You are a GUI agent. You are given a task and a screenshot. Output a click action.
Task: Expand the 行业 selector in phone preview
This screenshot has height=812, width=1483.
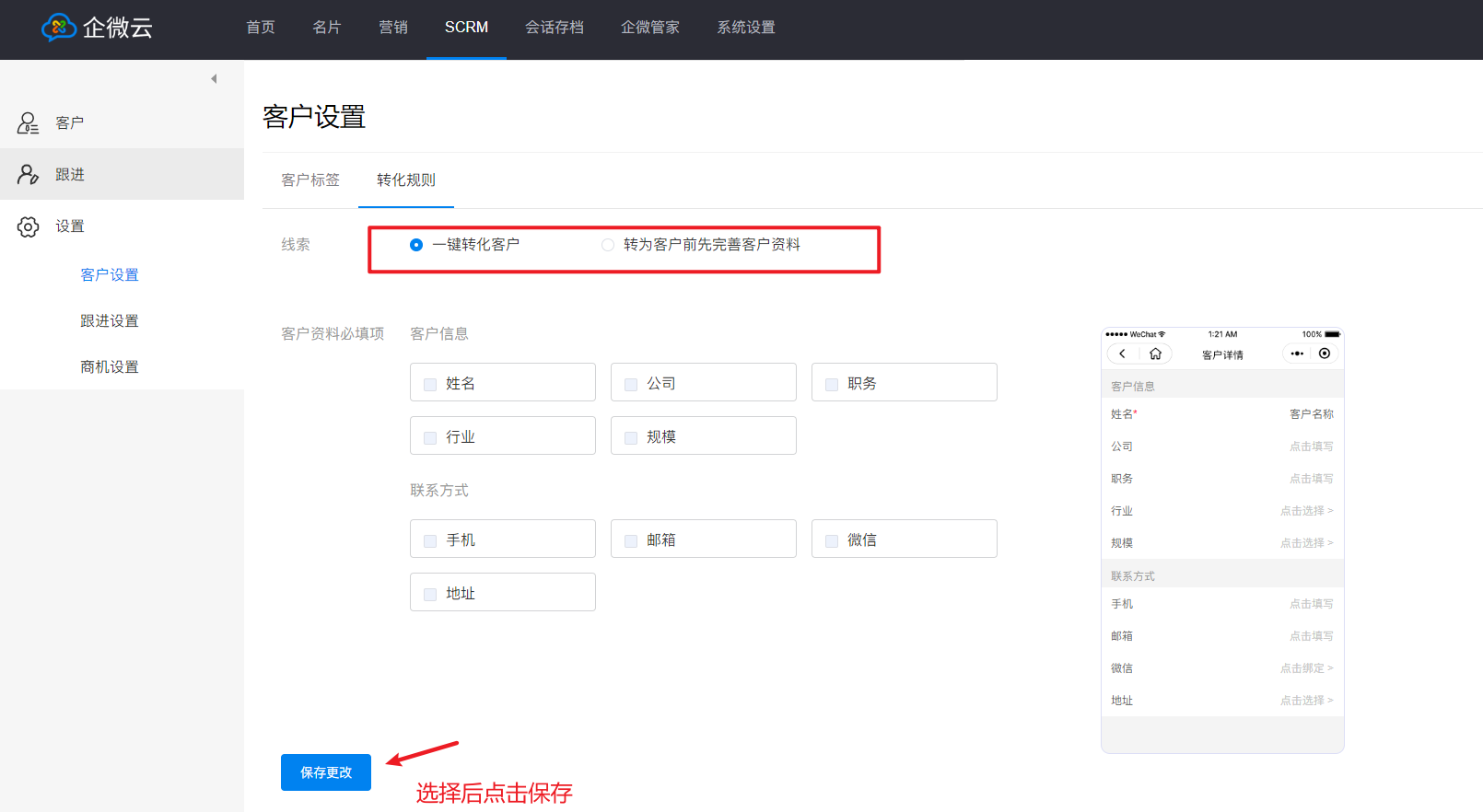click(1306, 511)
